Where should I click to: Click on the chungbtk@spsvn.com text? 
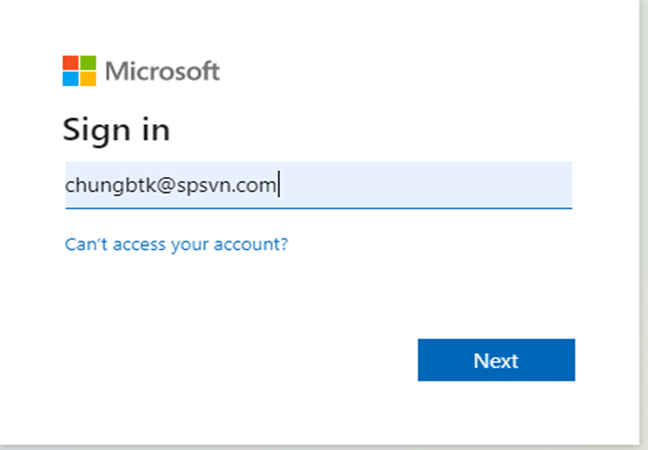coord(170,186)
